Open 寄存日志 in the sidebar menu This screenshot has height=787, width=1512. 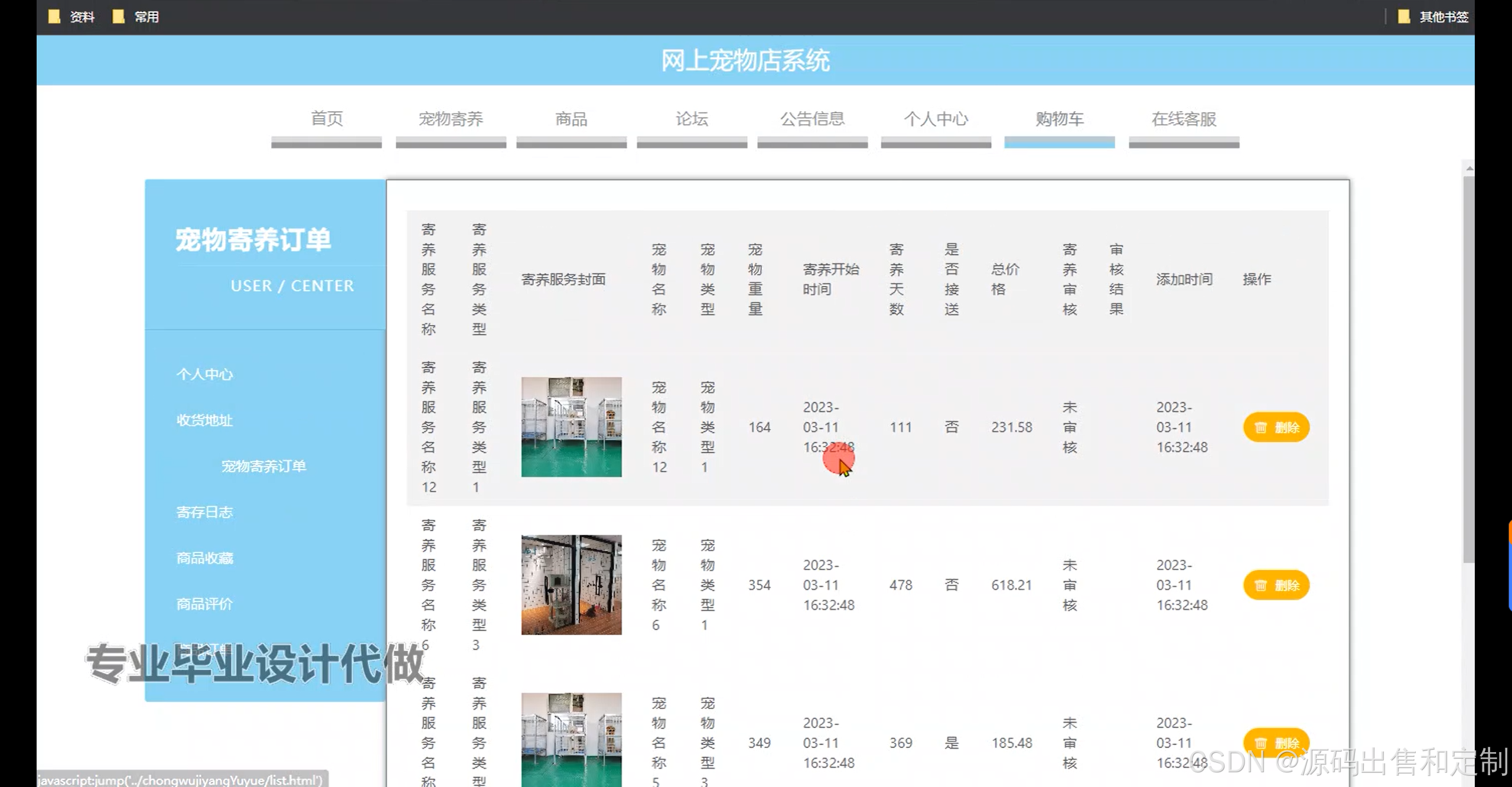pyautogui.click(x=204, y=512)
